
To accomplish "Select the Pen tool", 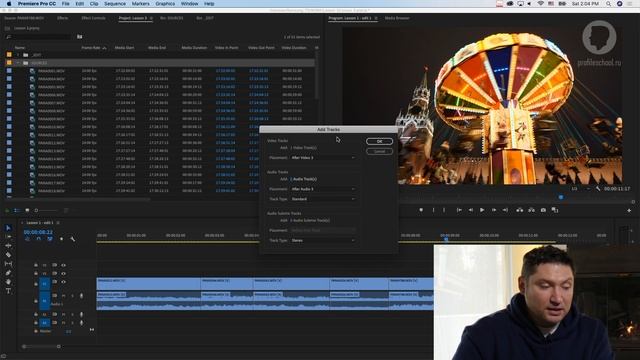I will coord(8,273).
